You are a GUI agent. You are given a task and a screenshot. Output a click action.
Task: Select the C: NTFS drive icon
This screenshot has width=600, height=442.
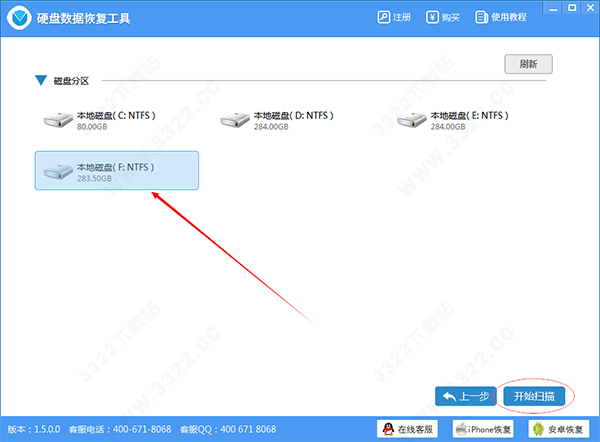pyautogui.click(x=58, y=120)
